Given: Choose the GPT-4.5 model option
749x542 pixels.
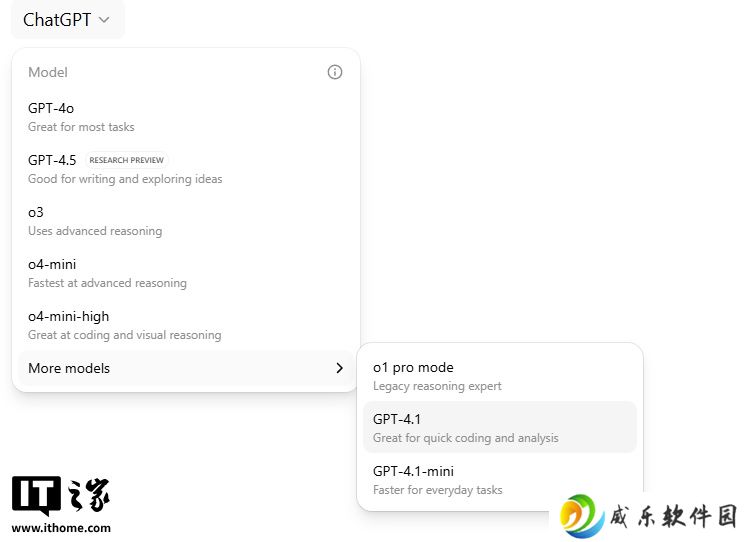Looking at the screenshot, I should click(185, 169).
